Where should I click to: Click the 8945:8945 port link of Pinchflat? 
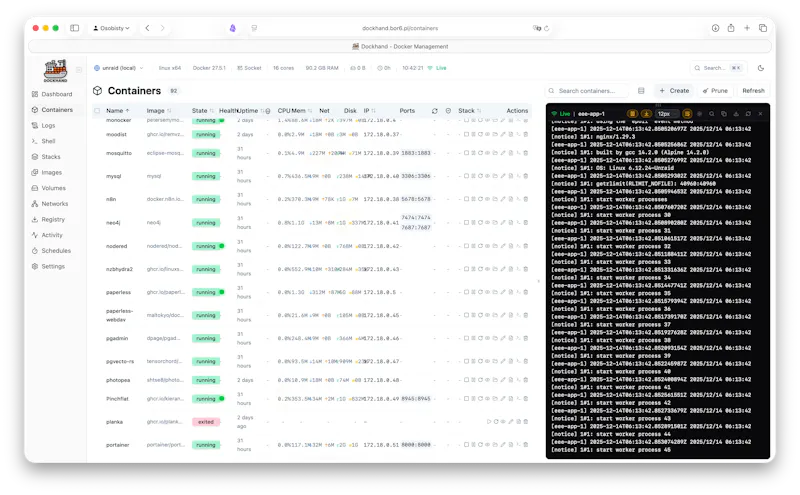(x=416, y=399)
